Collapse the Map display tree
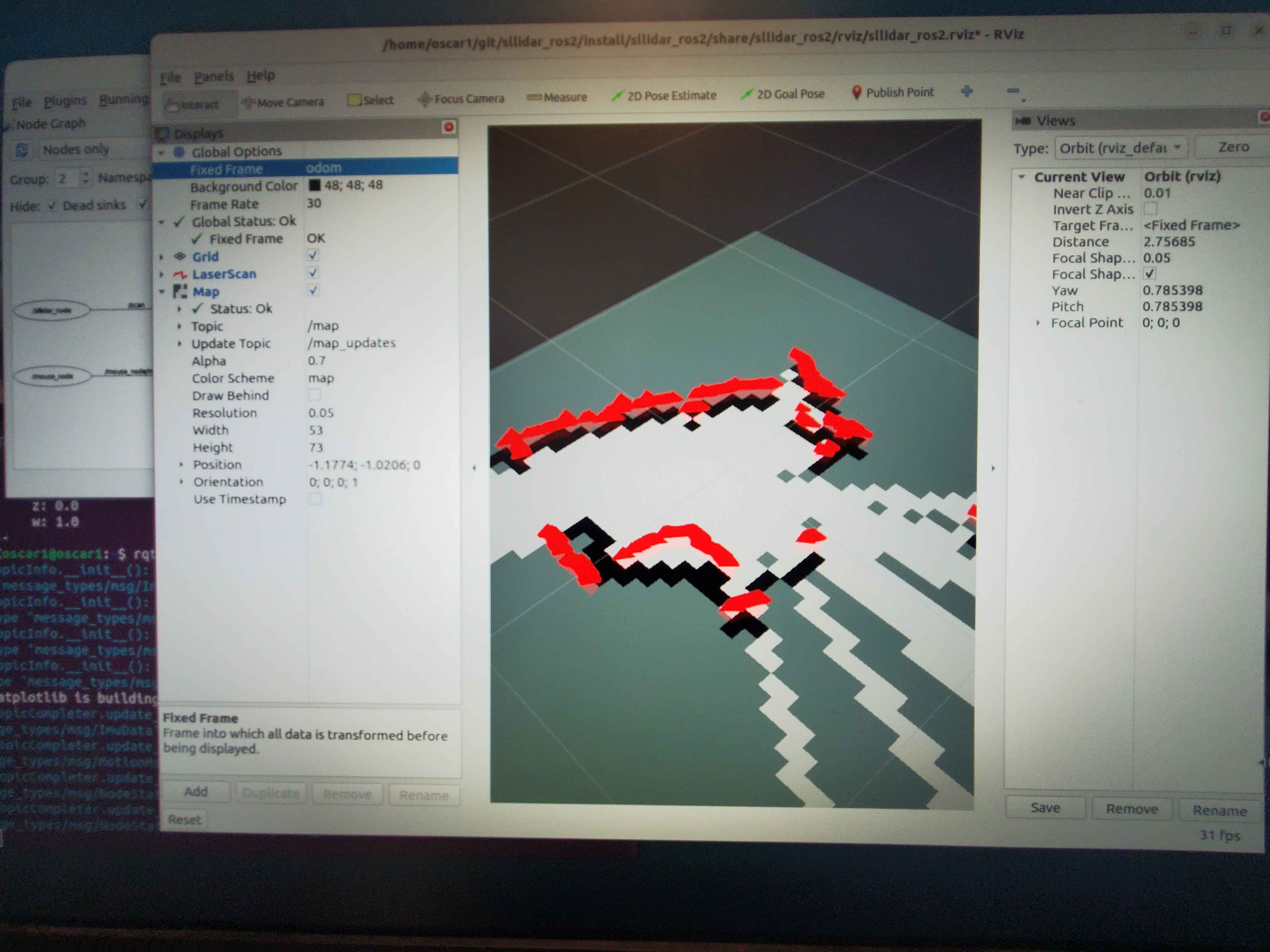 (x=162, y=291)
